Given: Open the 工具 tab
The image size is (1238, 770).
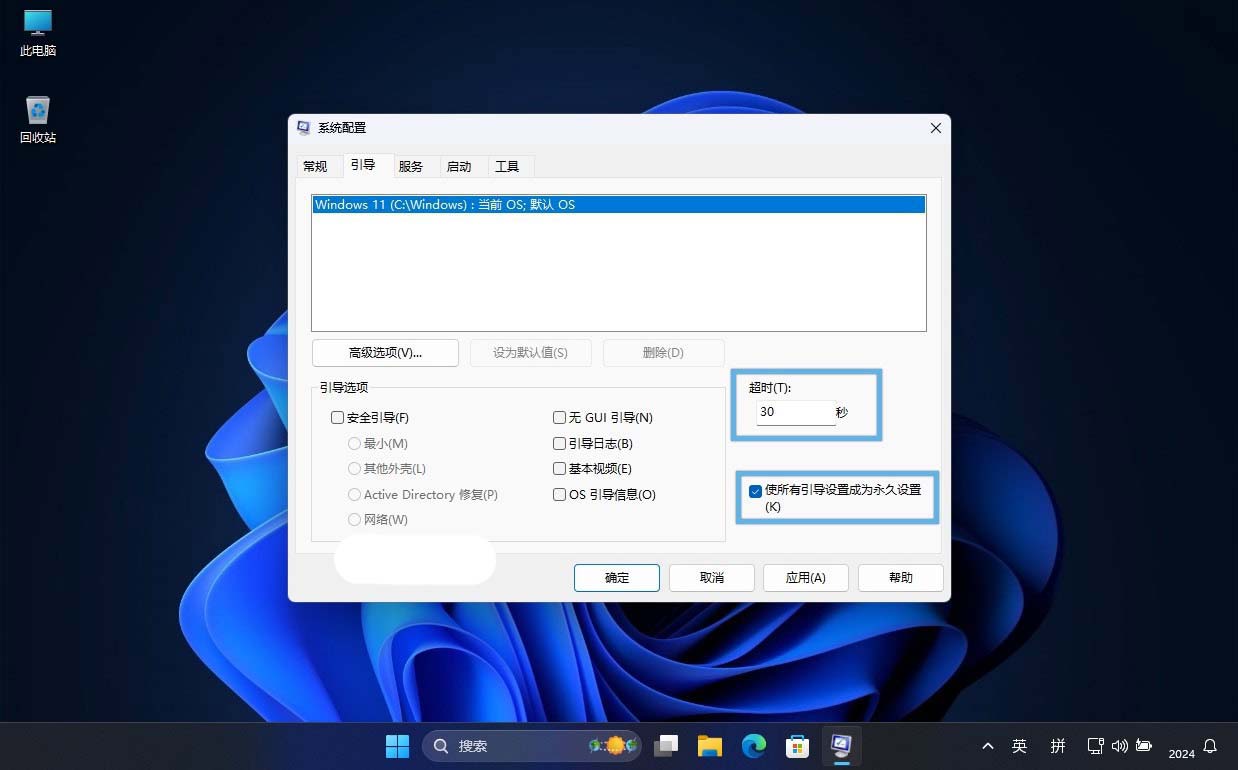Looking at the screenshot, I should click(507, 167).
